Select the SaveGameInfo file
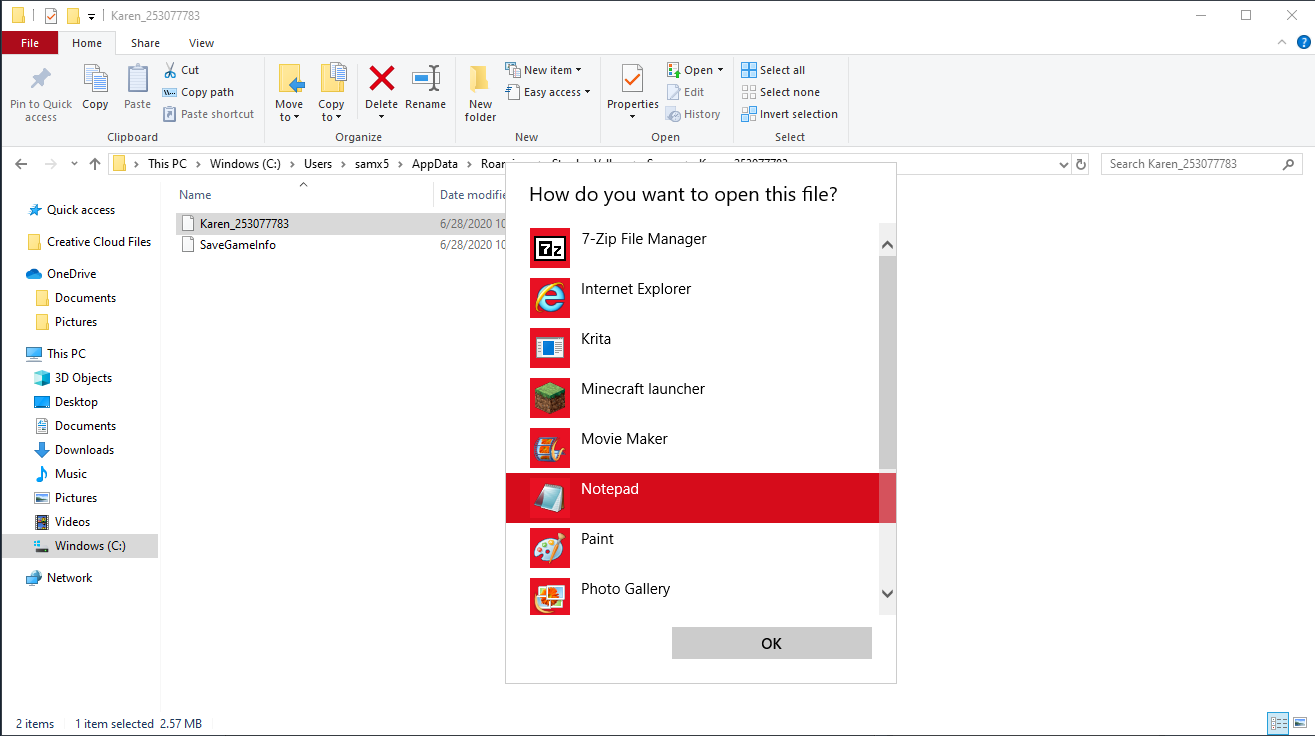Image resolution: width=1315 pixels, height=736 pixels. tap(237, 245)
